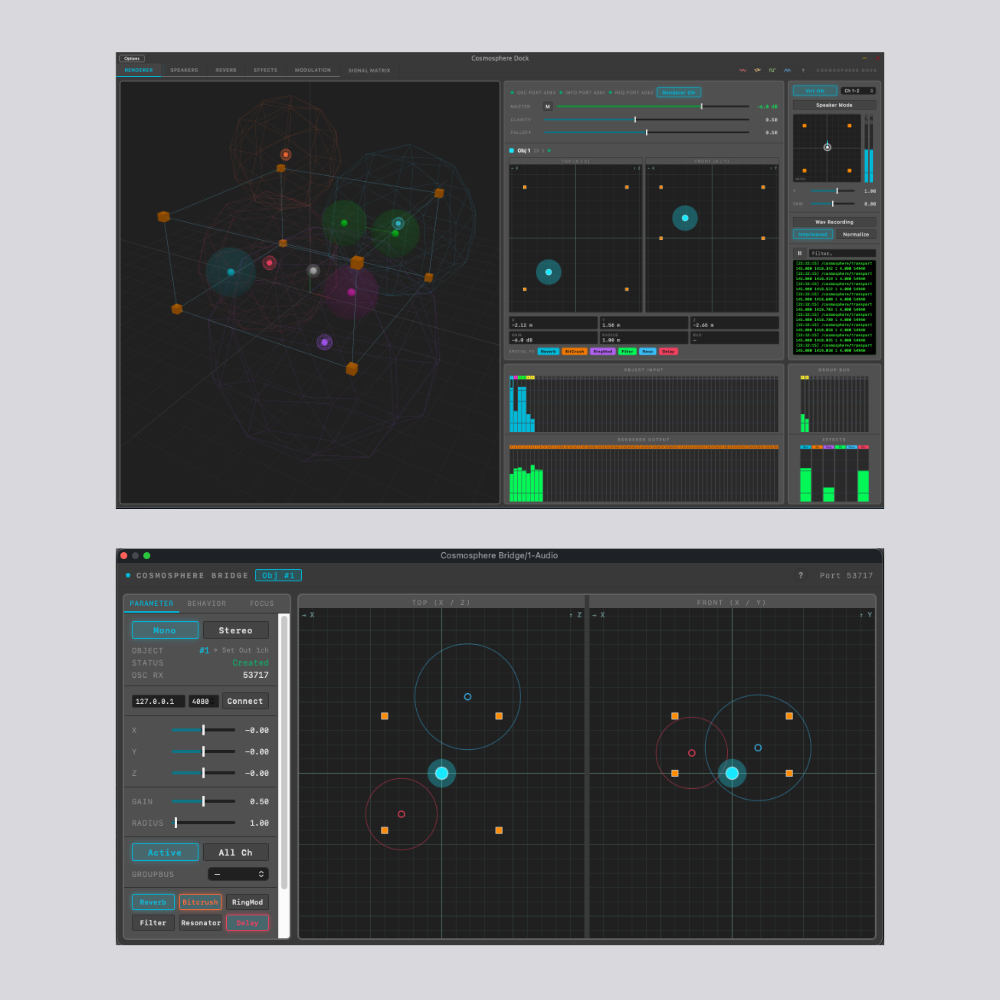Switch to the Effects tab

pyautogui.click(x=265, y=70)
